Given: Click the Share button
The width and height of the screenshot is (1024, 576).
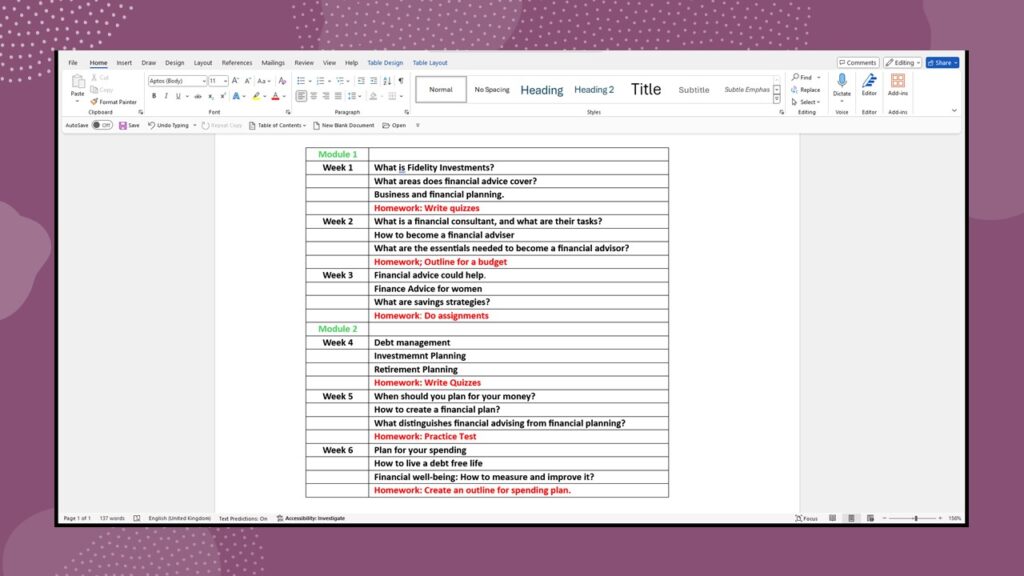Looking at the screenshot, I should [x=941, y=63].
